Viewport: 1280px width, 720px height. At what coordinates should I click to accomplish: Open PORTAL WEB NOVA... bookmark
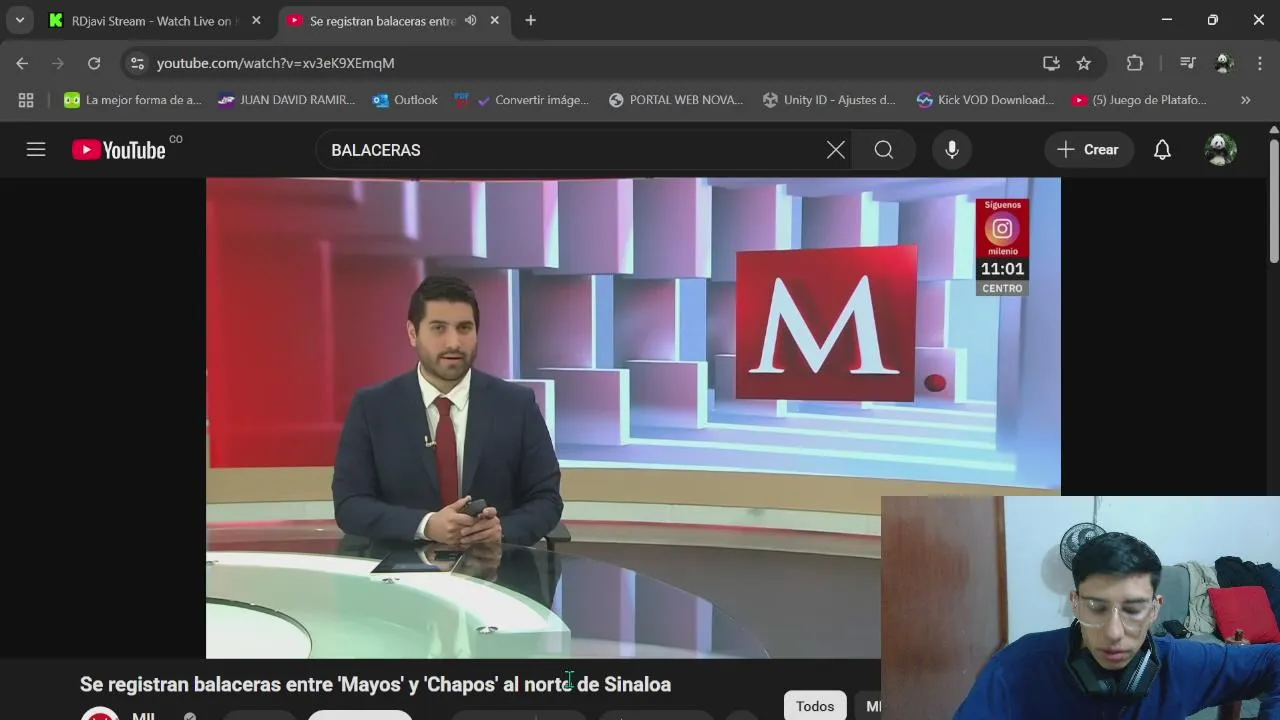click(676, 100)
